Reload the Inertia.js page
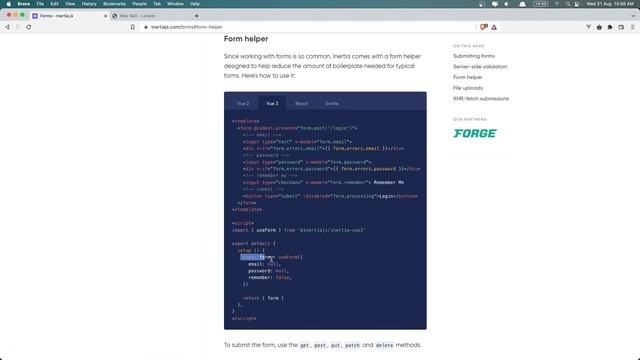This screenshot has width=640, height=360. (x=29, y=27)
